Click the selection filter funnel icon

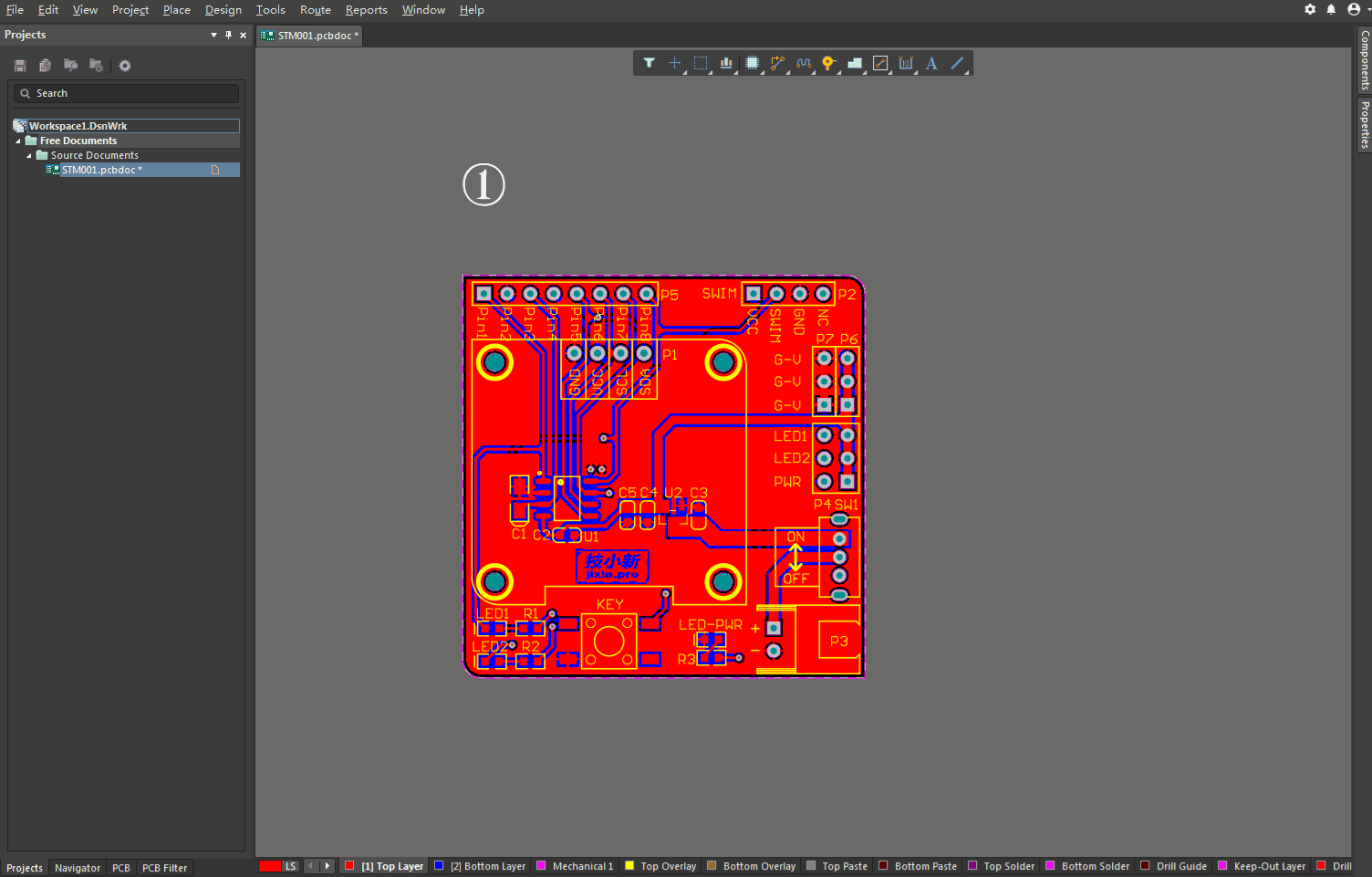pyautogui.click(x=649, y=63)
